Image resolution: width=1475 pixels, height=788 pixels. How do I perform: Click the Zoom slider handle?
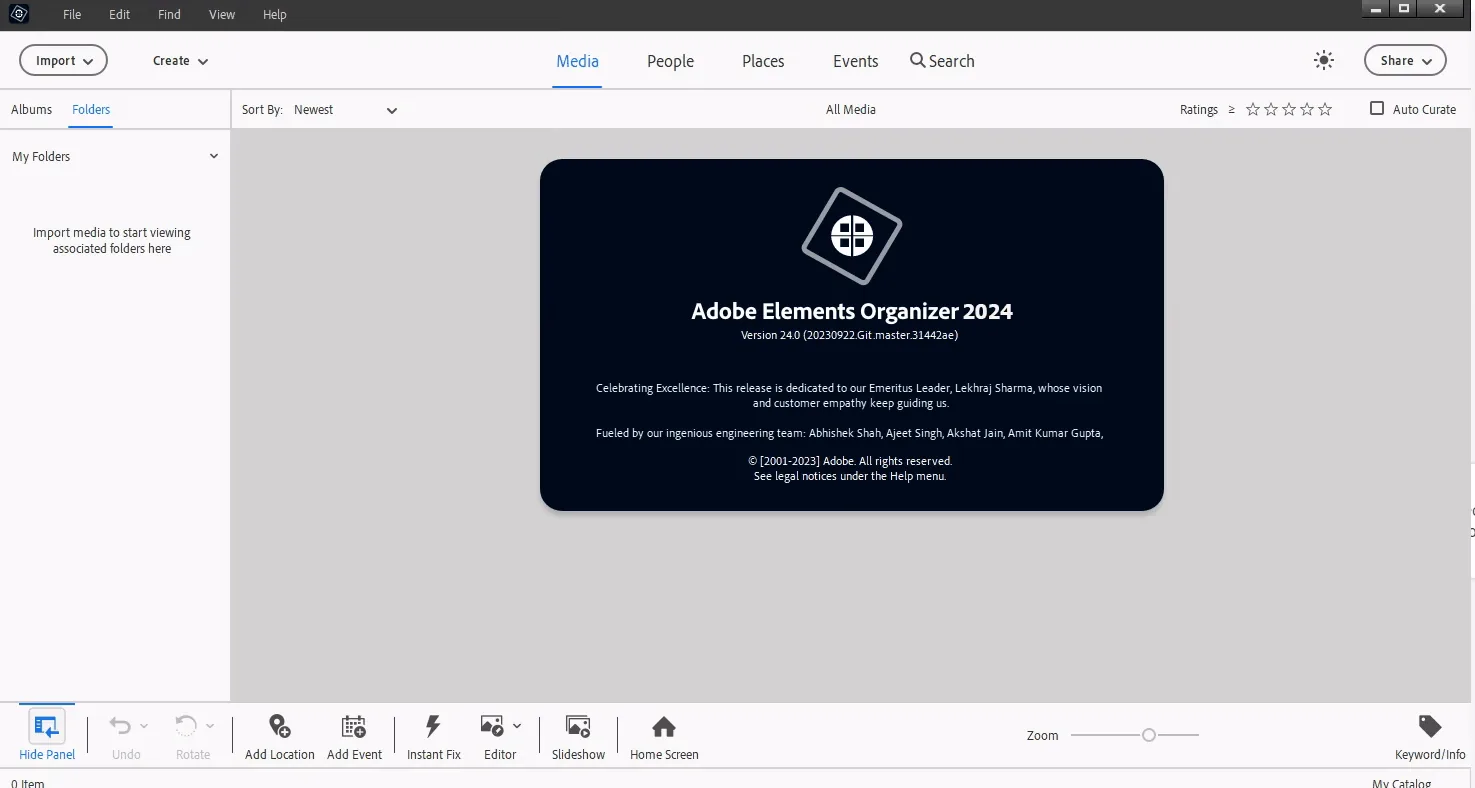[1149, 735]
